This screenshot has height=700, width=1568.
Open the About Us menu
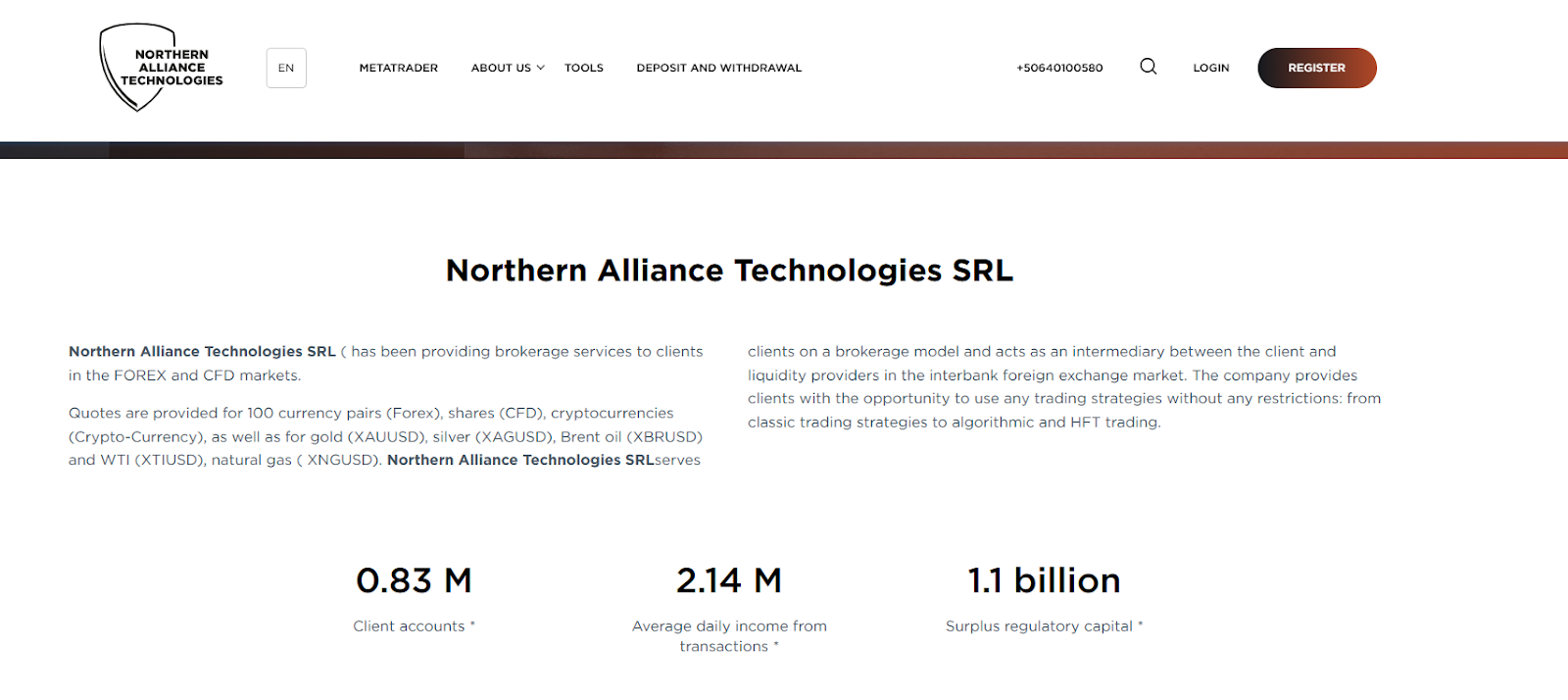501,68
